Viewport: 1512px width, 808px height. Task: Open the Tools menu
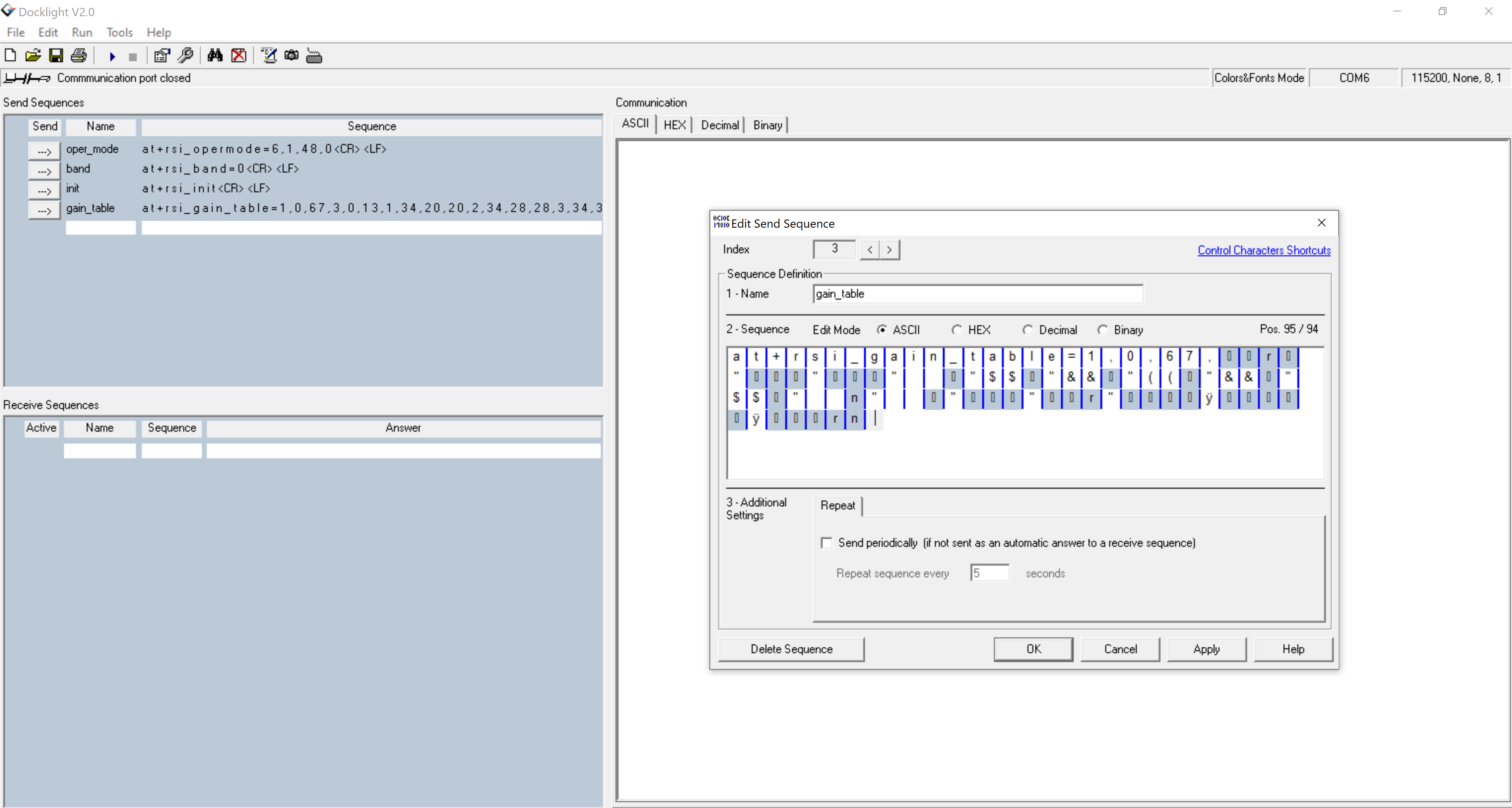tap(119, 32)
